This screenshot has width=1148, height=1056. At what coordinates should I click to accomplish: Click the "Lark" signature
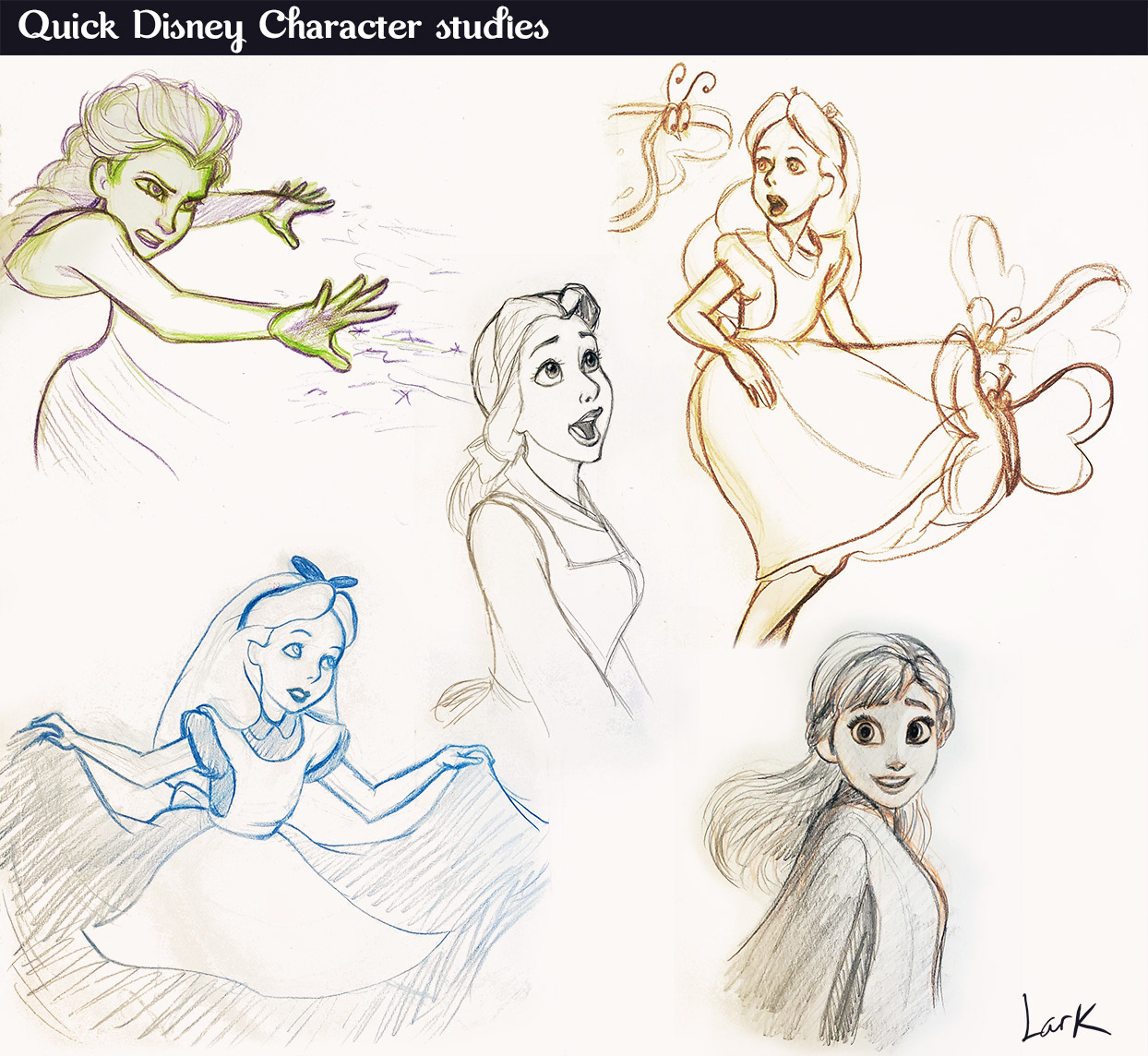point(1066,1016)
